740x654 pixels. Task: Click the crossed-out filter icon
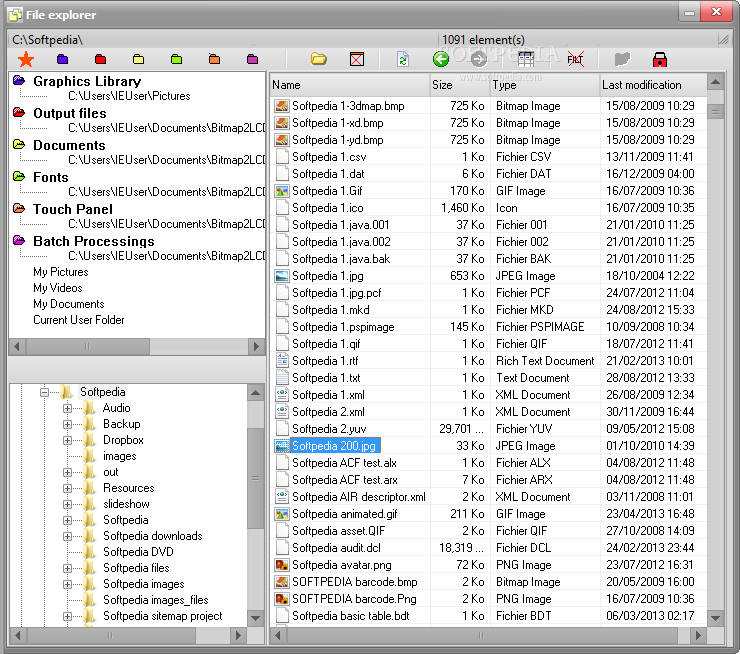click(575, 59)
